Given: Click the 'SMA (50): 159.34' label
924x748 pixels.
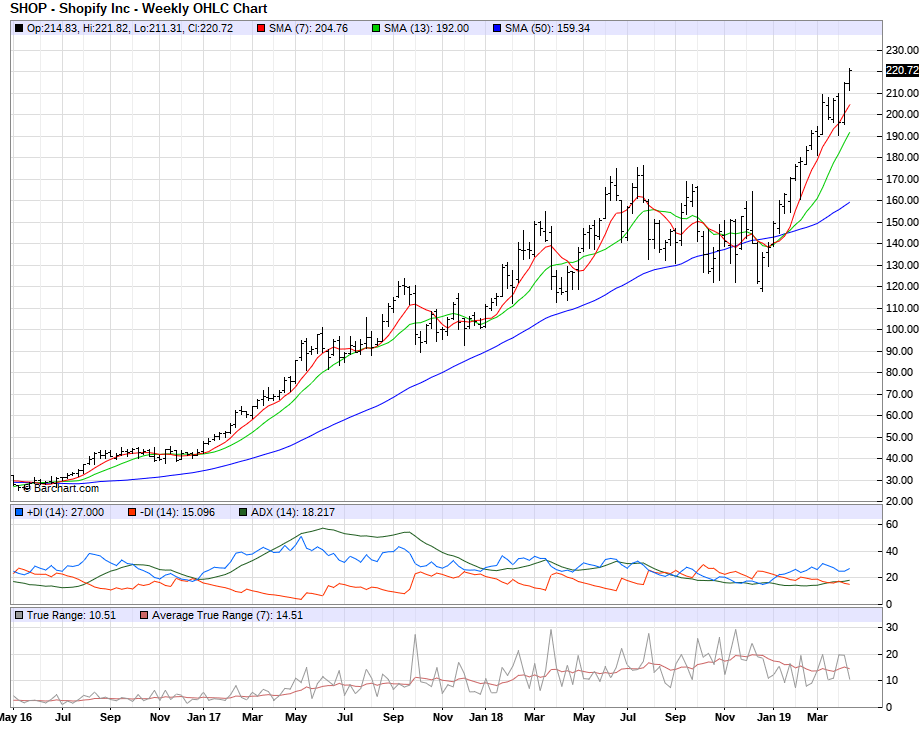Looking at the screenshot, I should pos(547,28).
